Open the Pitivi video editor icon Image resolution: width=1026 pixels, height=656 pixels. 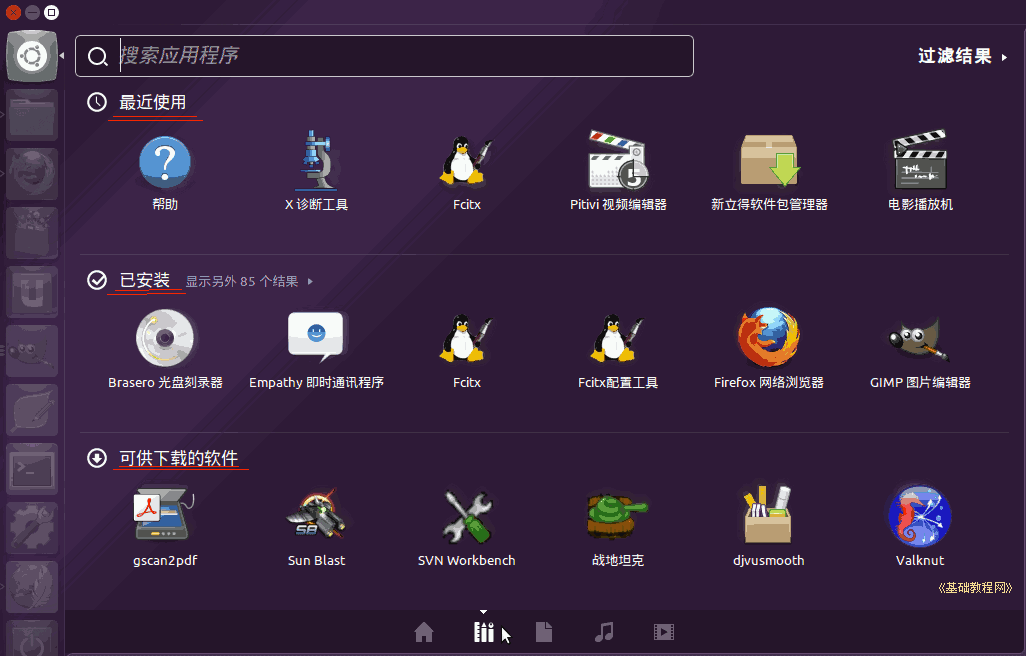tap(618, 161)
